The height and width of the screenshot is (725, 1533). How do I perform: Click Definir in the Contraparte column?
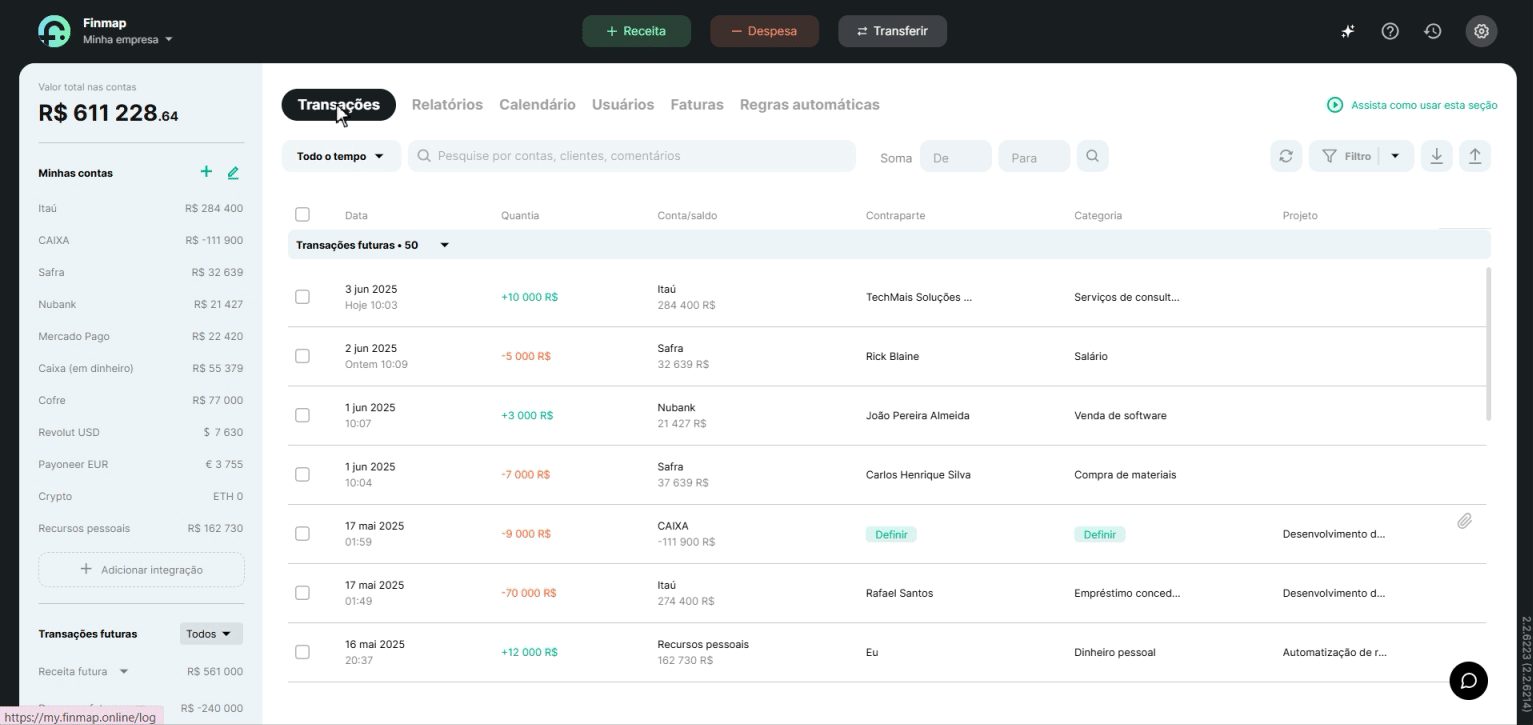(x=891, y=535)
